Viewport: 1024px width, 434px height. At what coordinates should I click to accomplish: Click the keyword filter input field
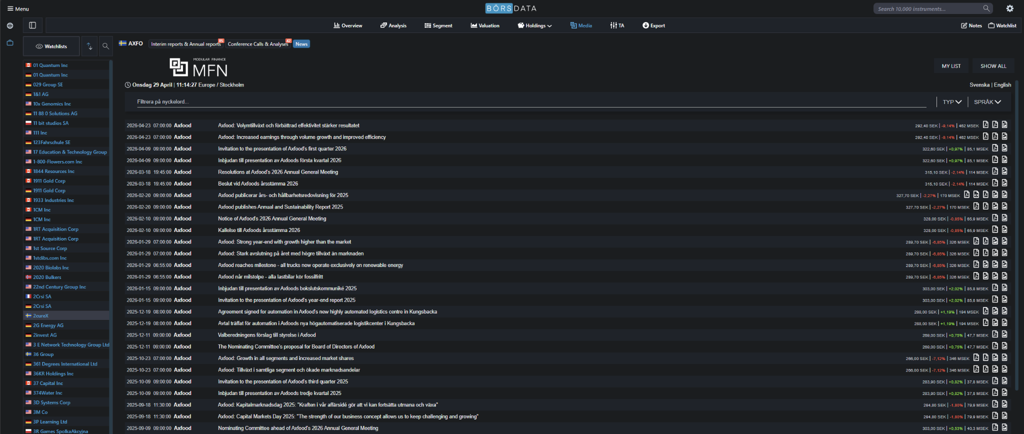[x=530, y=102]
